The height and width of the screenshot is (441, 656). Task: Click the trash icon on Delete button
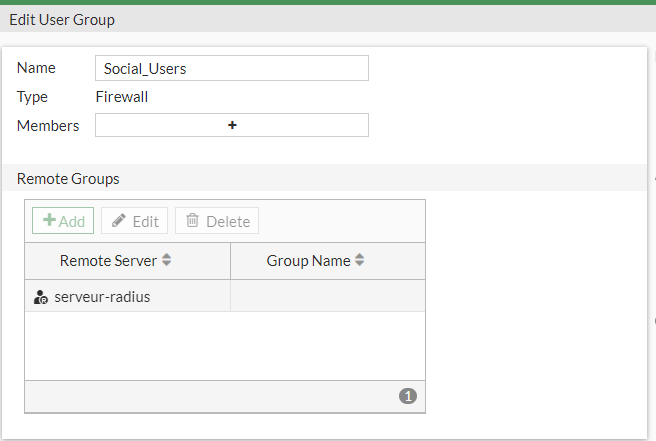pyautogui.click(x=193, y=221)
